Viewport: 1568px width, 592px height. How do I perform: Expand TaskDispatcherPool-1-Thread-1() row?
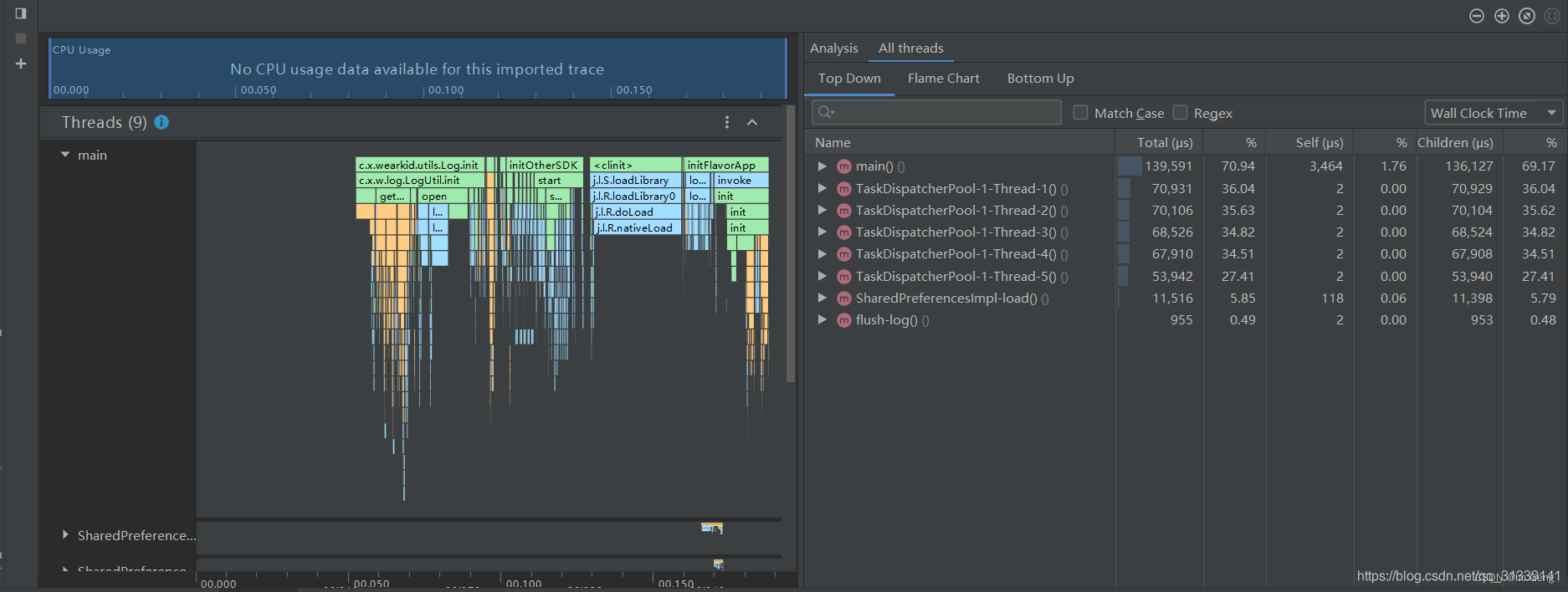click(822, 189)
